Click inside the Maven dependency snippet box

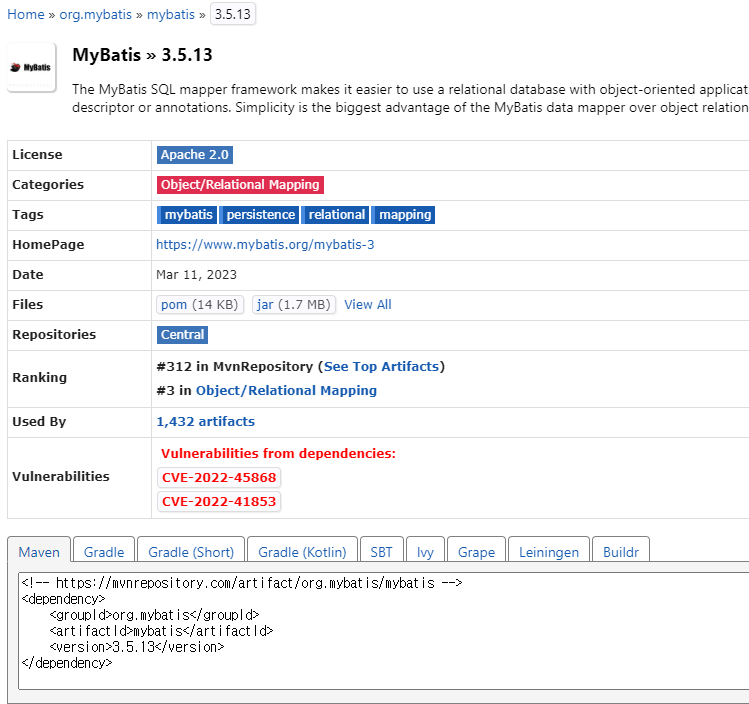[383, 630]
